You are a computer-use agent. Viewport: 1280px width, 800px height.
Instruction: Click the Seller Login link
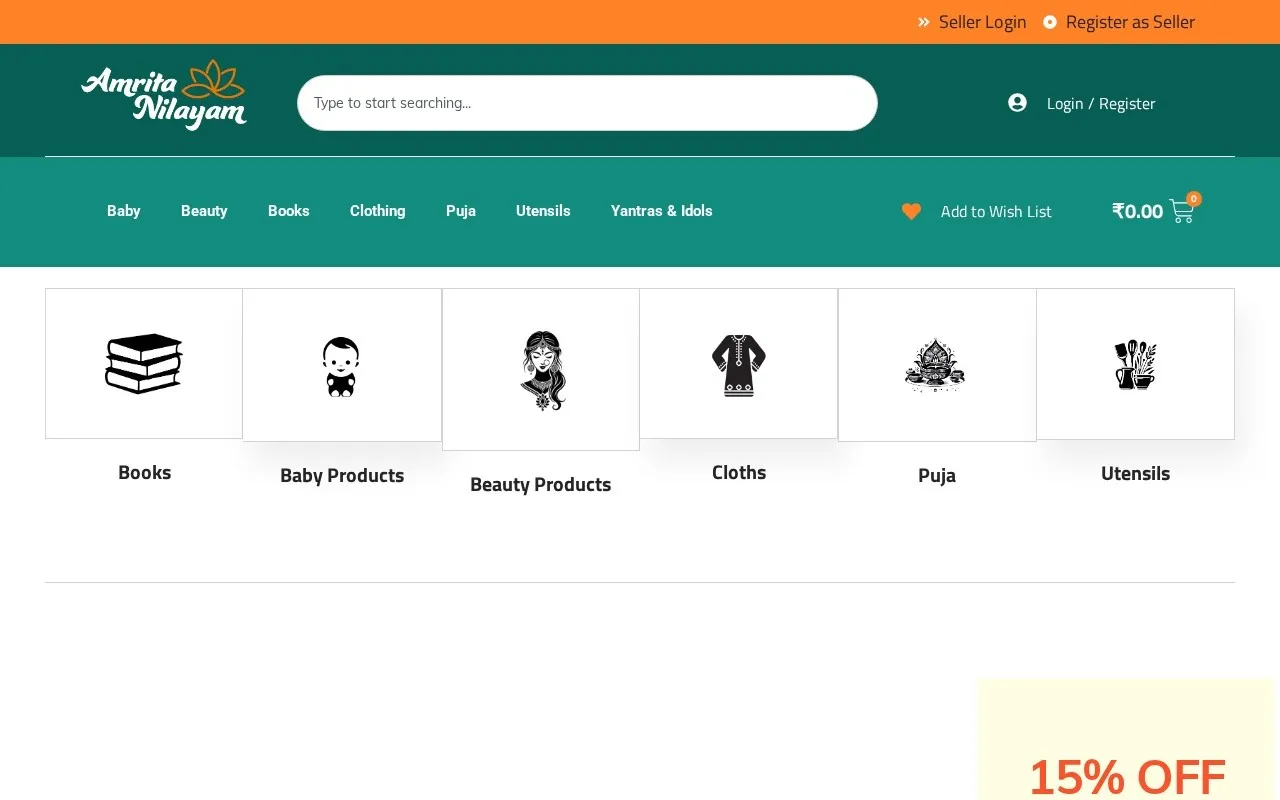[x=983, y=22]
